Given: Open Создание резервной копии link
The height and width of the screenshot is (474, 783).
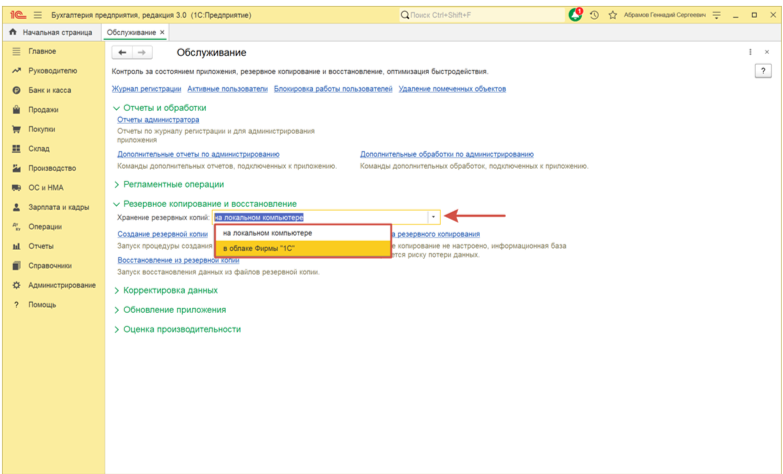Looking at the screenshot, I should 162,234.
